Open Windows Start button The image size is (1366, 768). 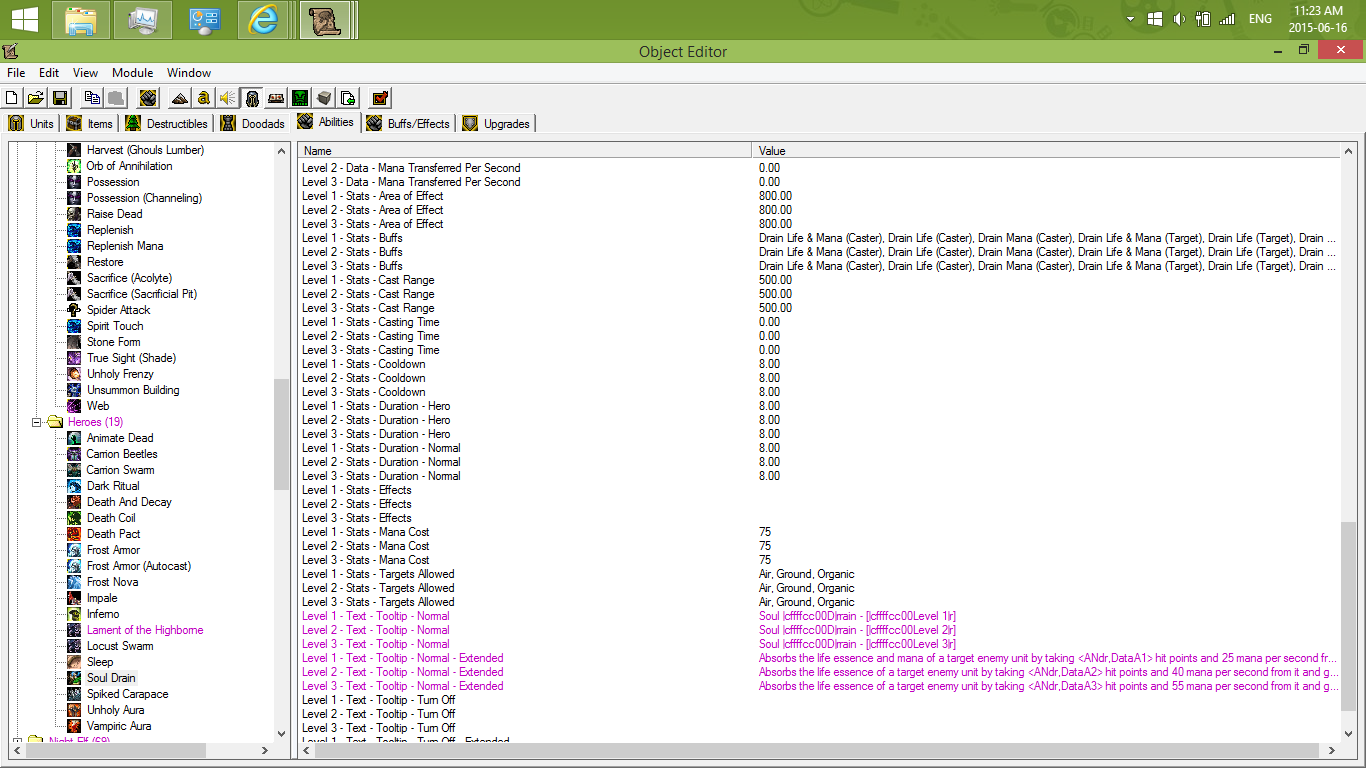[24, 19]
